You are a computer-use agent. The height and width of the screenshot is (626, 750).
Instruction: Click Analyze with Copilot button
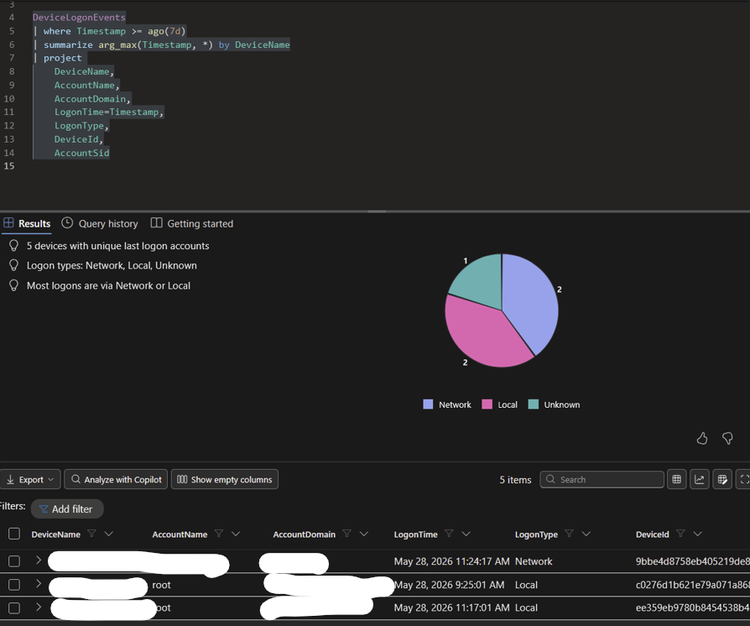coord(116,479)
